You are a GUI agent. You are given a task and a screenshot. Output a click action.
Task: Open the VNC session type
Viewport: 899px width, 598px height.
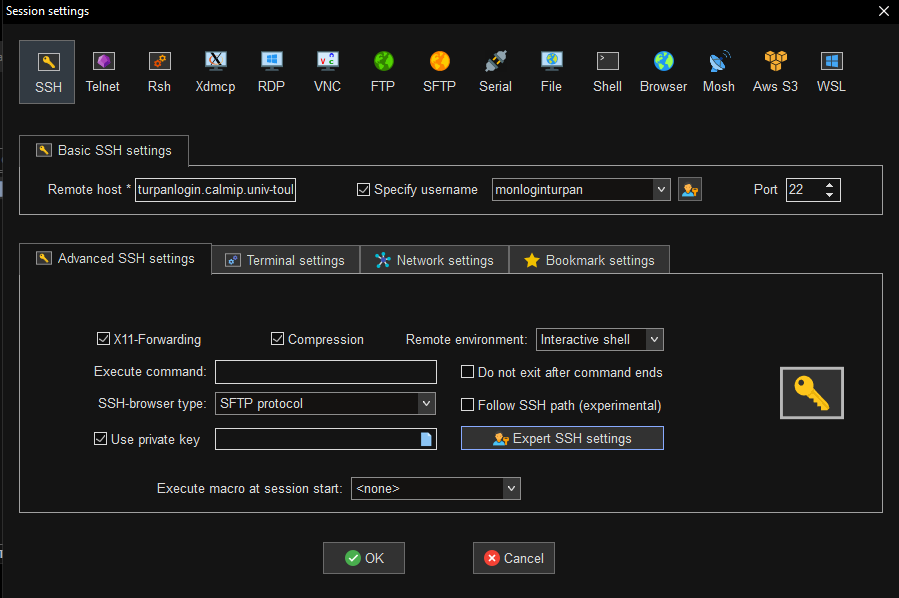[x=327, y=70]
